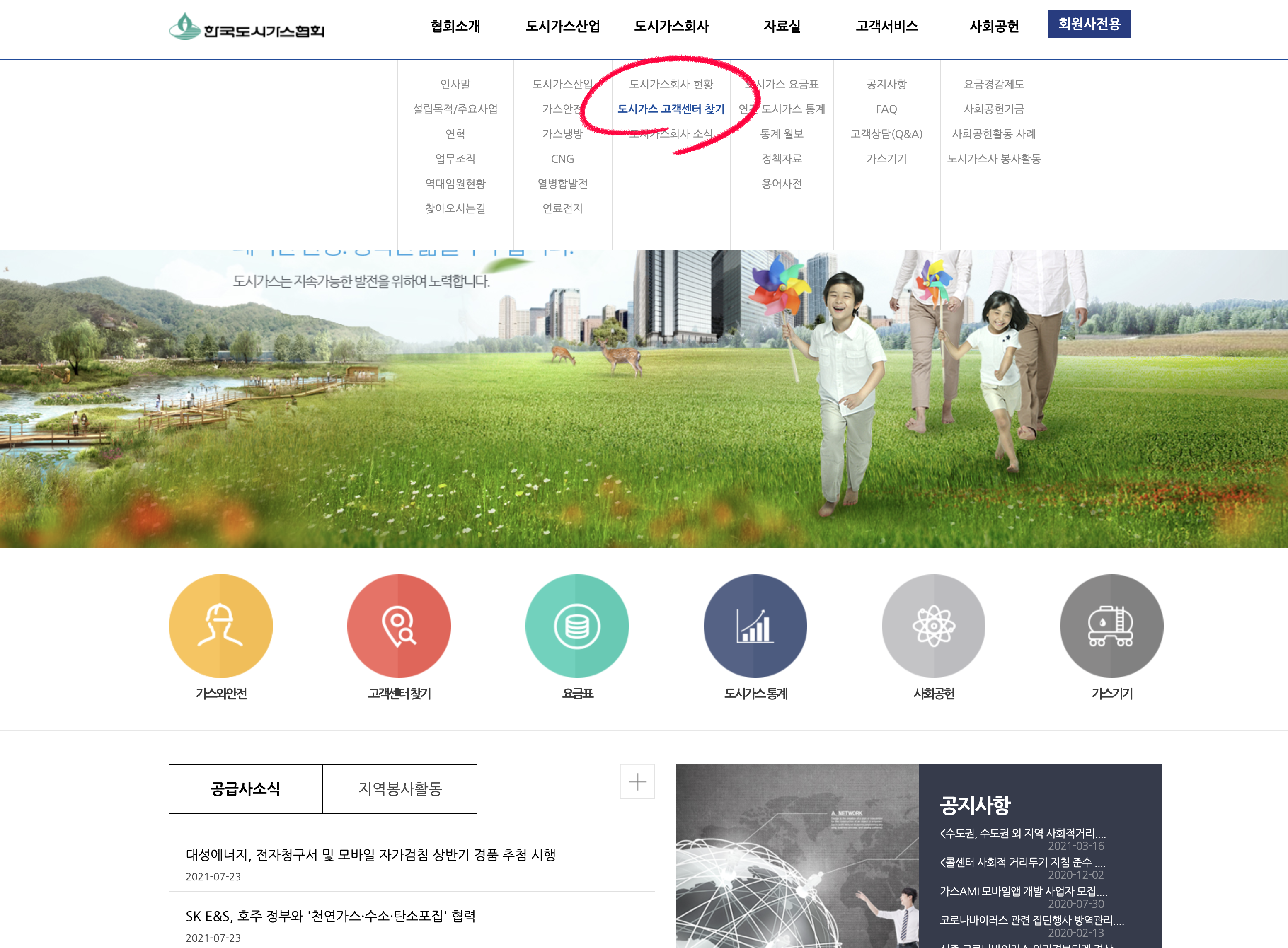
Task: Open the 가스기기 gray tanker icon
Action: click(1111, 626)
